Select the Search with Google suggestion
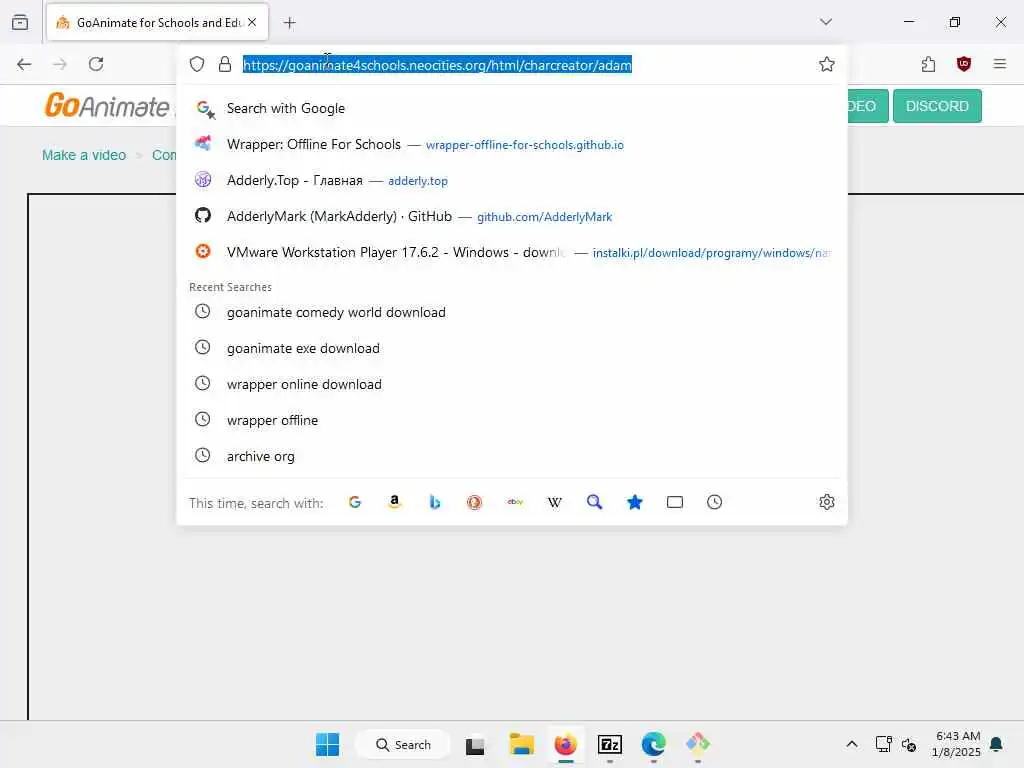 pyautogui.click(x=512, y=108)
